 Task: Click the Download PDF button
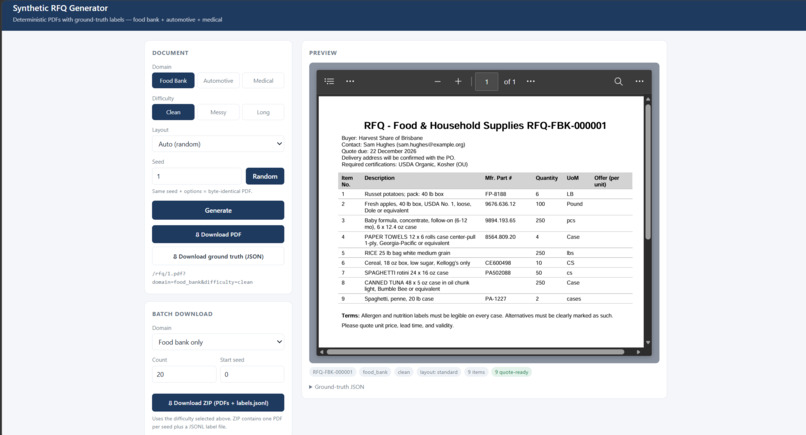218,234
